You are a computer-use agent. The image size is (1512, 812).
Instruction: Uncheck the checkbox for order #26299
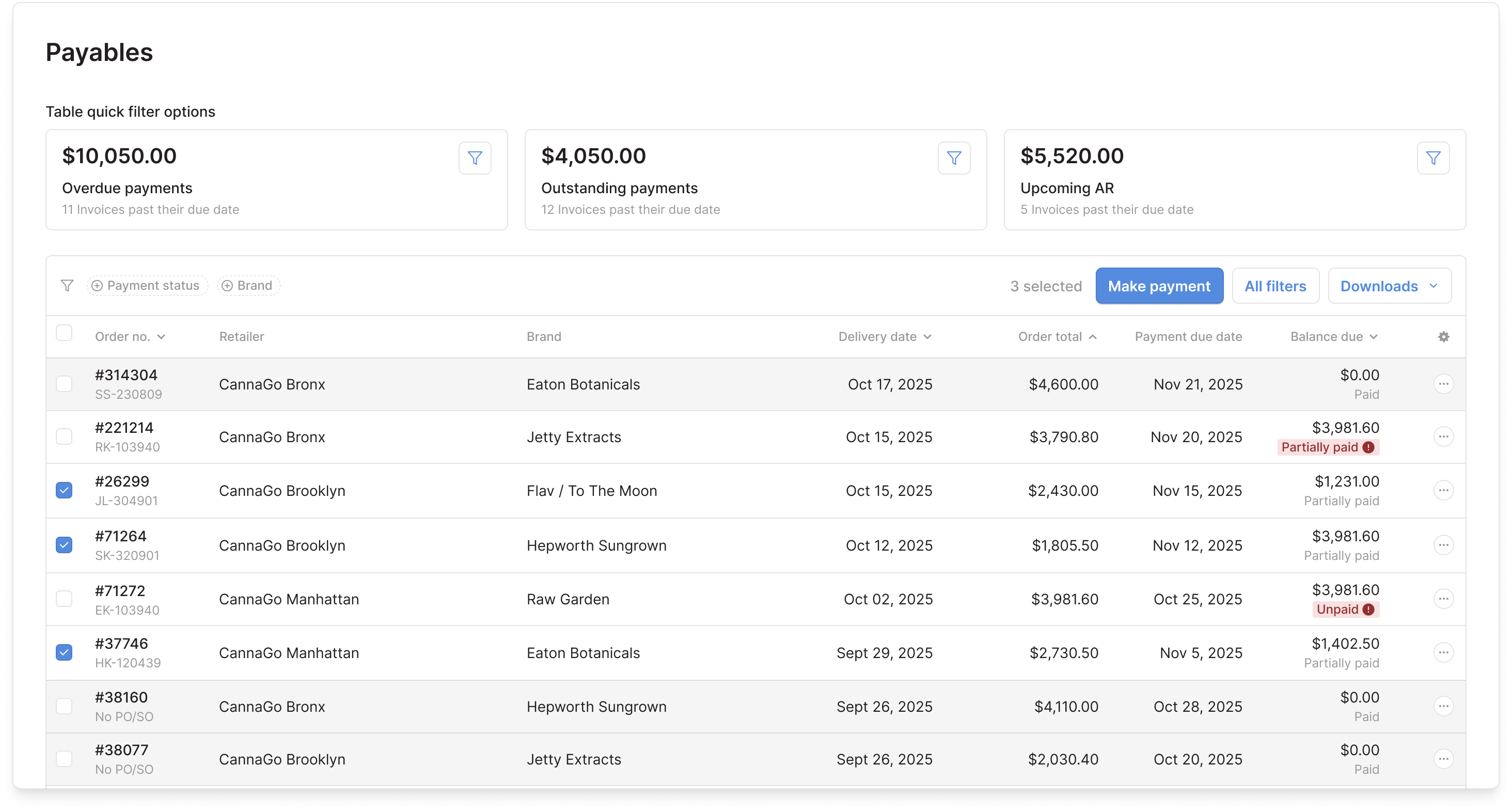point(64,490)
